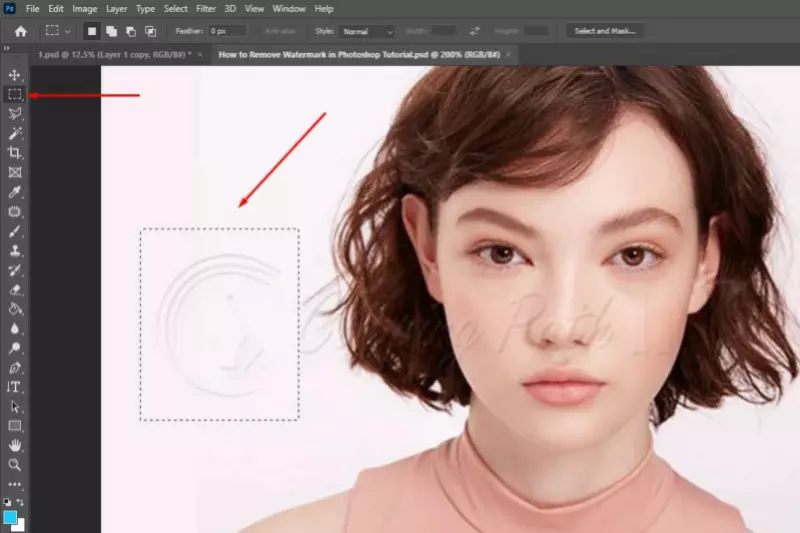Select the Eyedropper tool
The image size is (800, 533).
[x=14, y=192]
